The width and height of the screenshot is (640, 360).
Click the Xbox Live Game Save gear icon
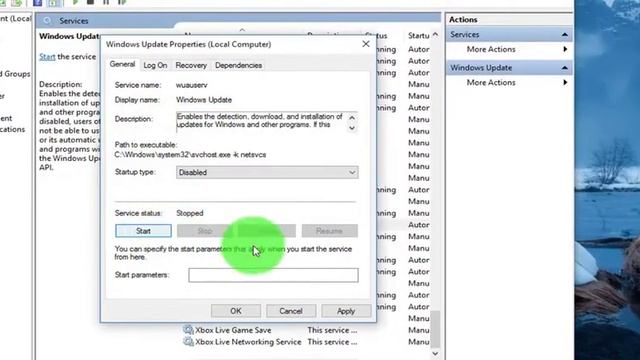coord(188,330)
